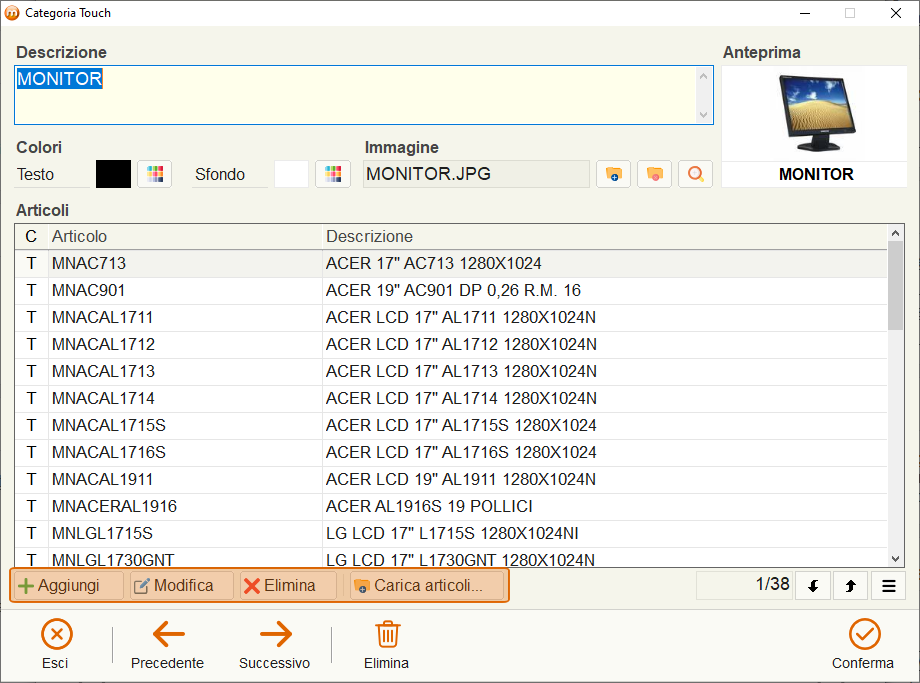Click description LG LCD 17" L1715S 1280X1024NI

[x=452, y=533]
